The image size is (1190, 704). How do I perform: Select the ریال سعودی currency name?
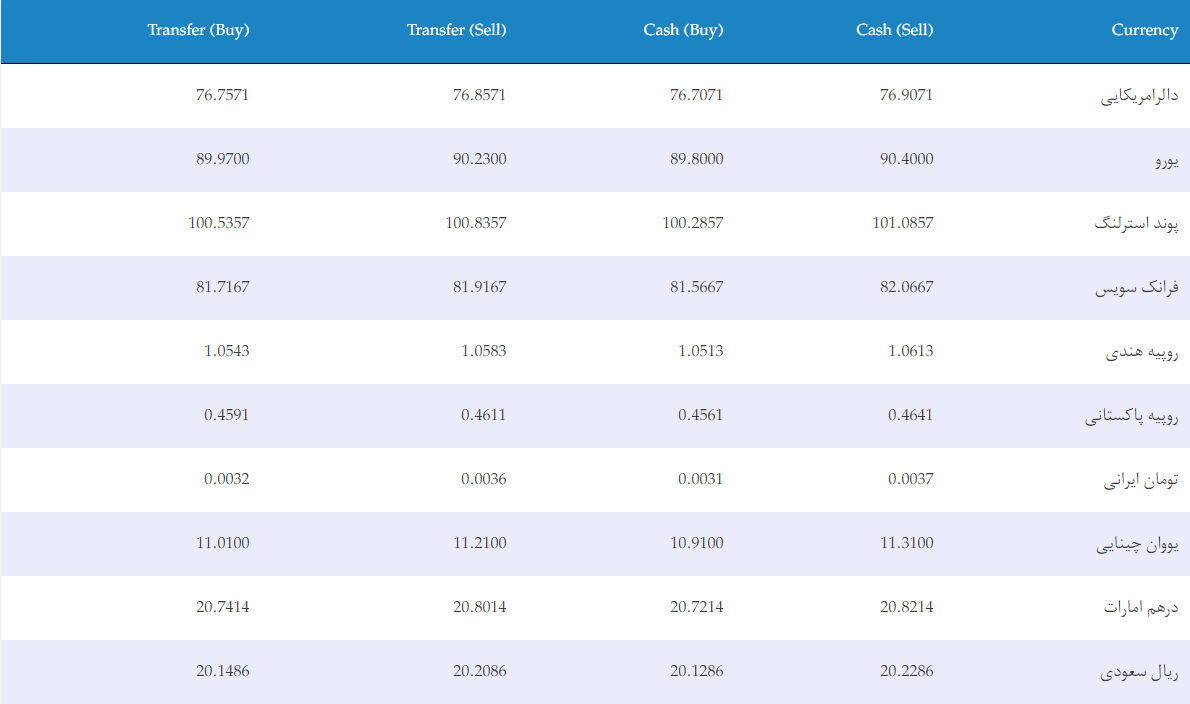click(1139, 672)
